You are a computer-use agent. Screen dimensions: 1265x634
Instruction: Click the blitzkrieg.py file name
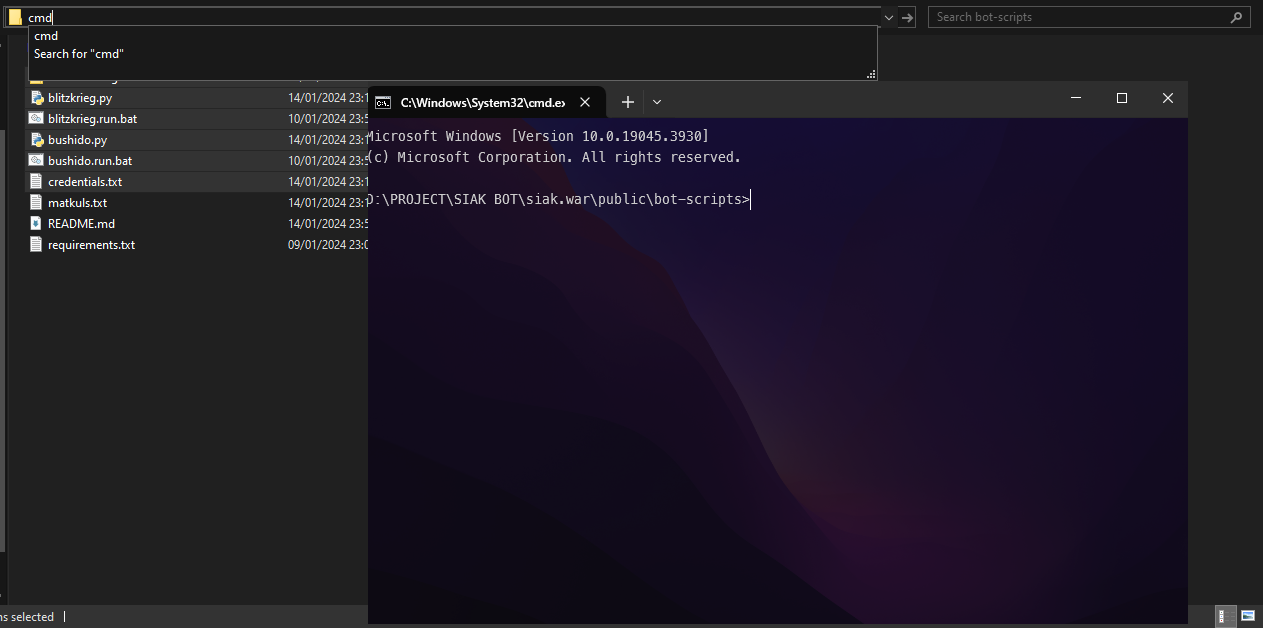pos(80,98)
